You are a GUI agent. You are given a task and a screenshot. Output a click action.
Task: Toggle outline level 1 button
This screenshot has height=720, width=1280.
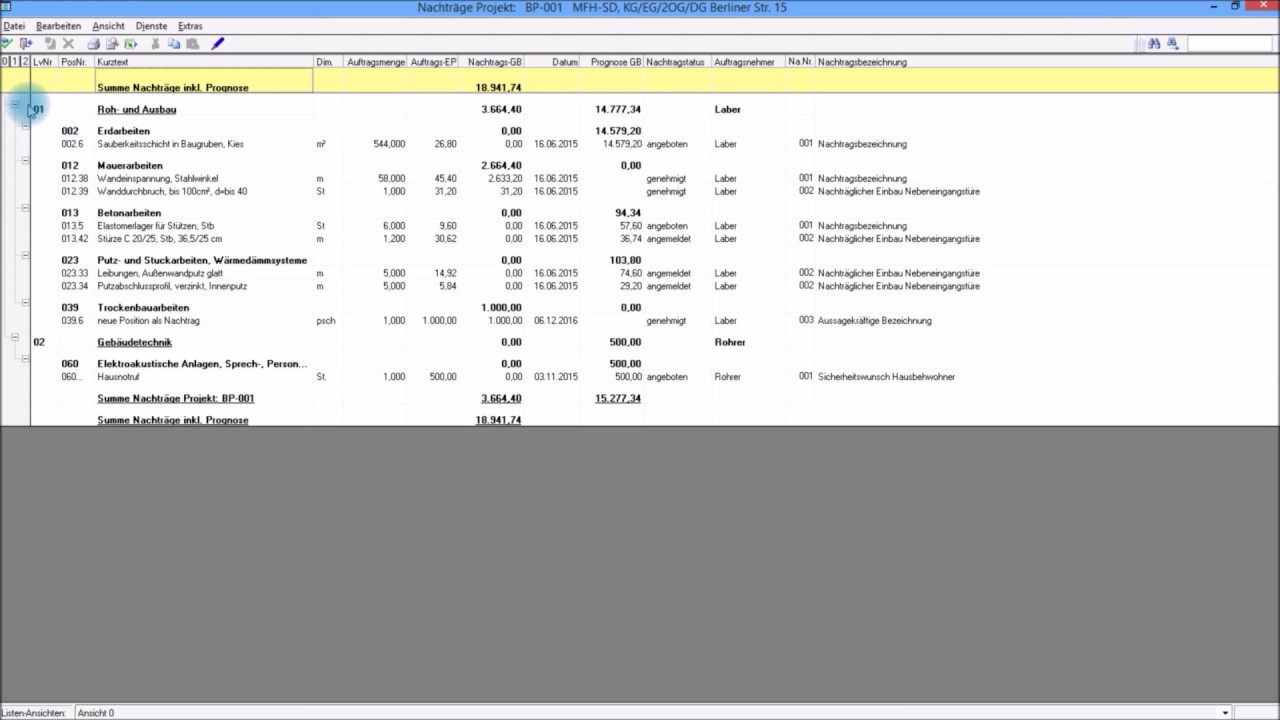click(14, 62)
